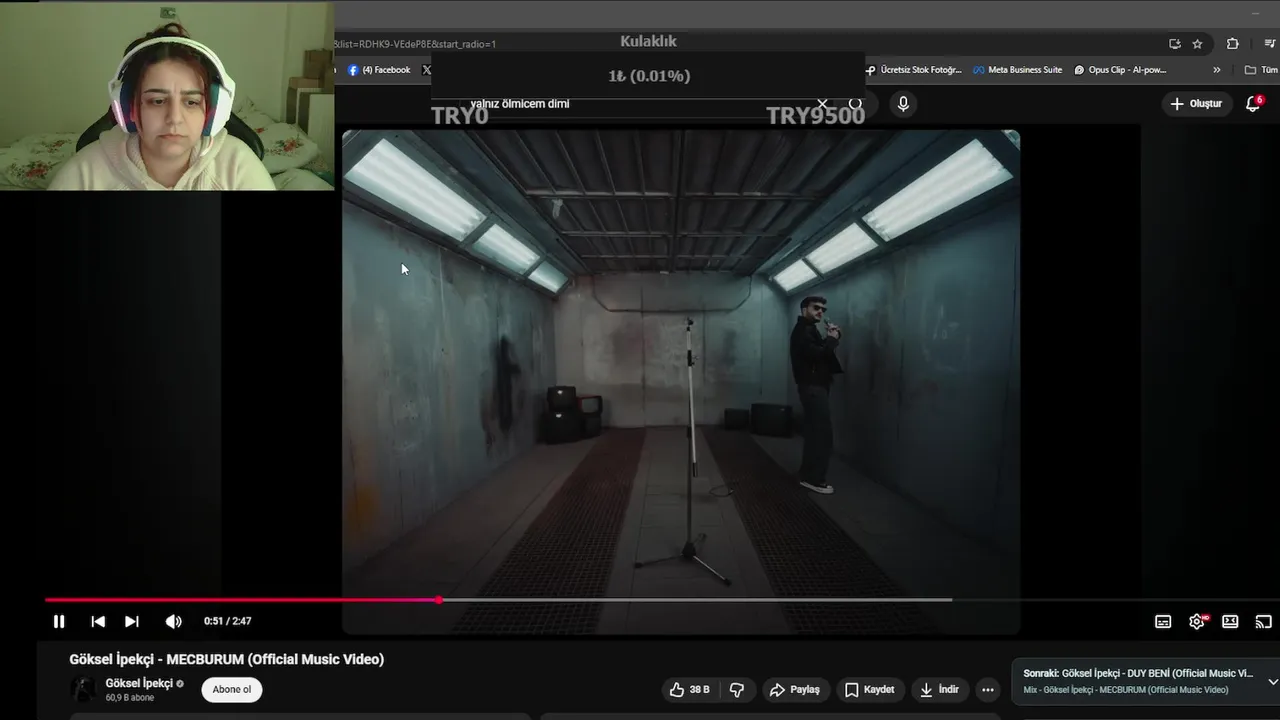Toggle subtitles/captions on the player
The image size is (1280, 720).
(1163, 621)
